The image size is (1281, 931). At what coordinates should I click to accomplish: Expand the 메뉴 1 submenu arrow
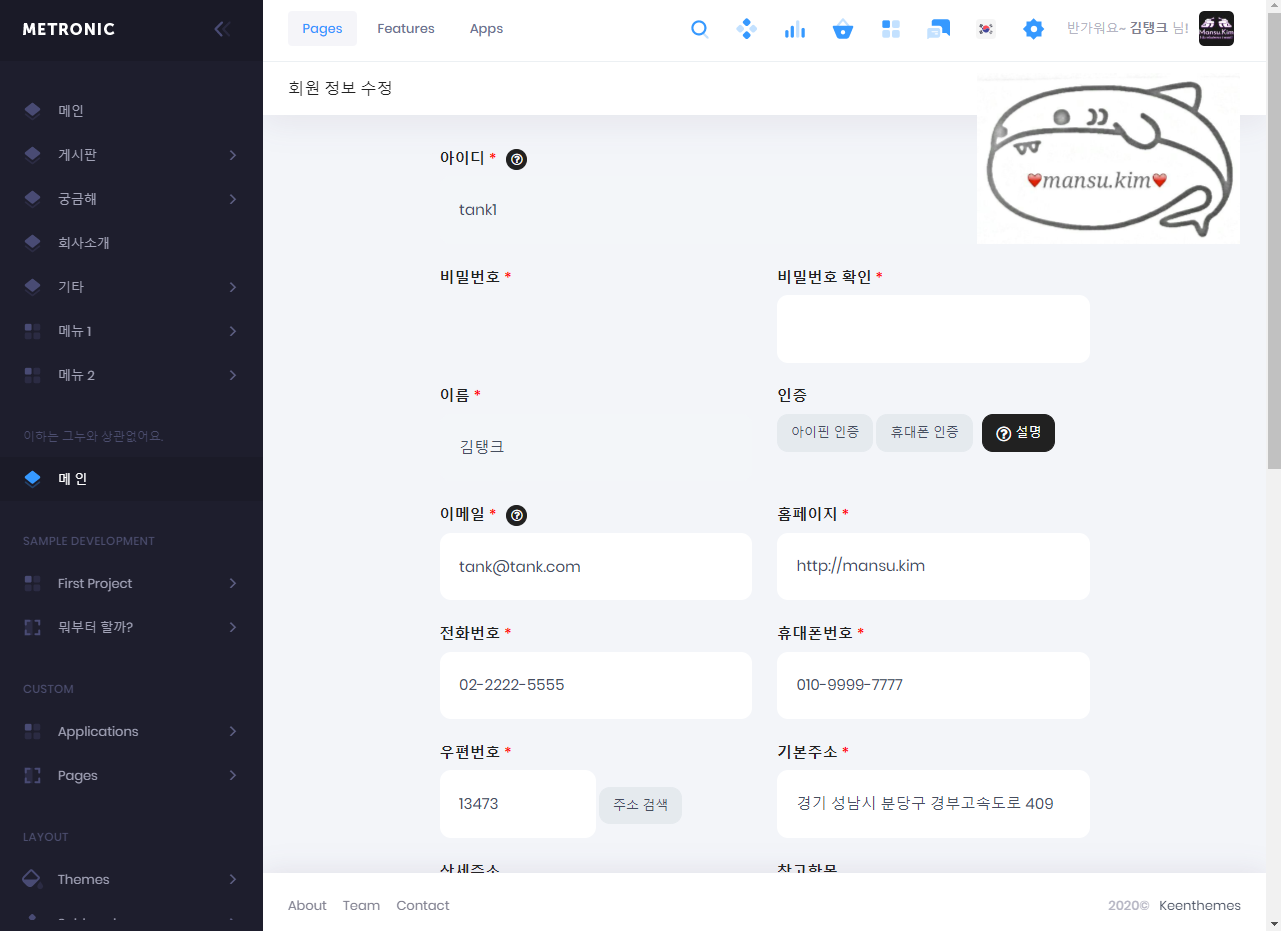[232, 331]
